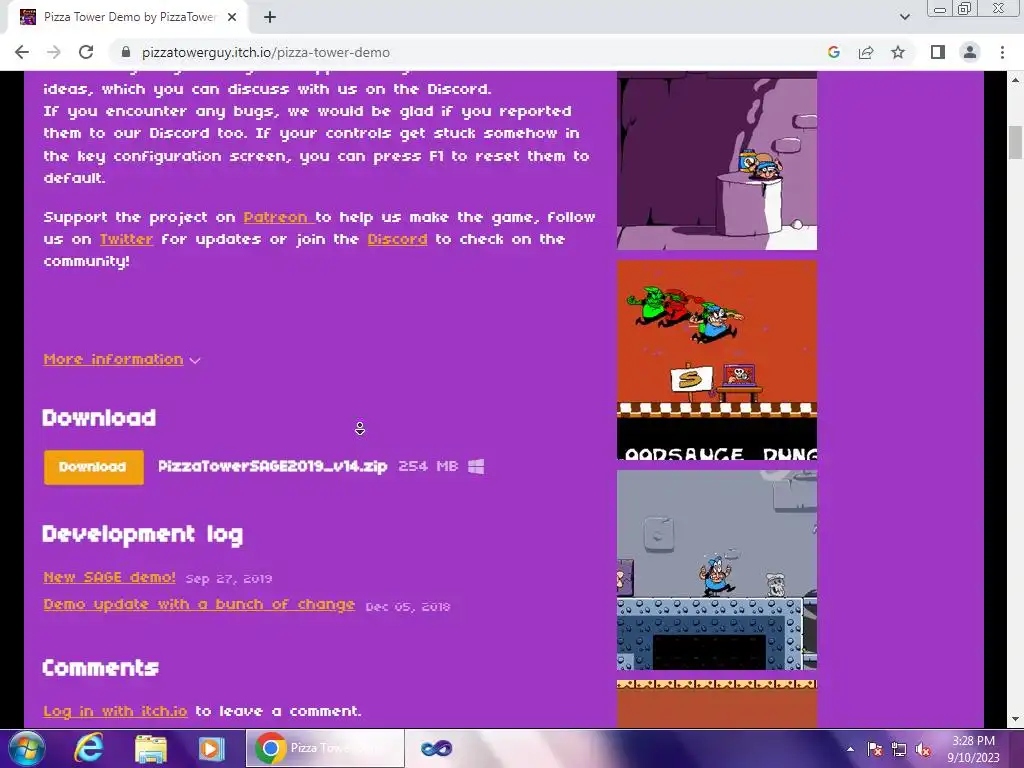Click the Chrome taskbar button
Viewport: 1024px width, 768px height.
(325, 748)
